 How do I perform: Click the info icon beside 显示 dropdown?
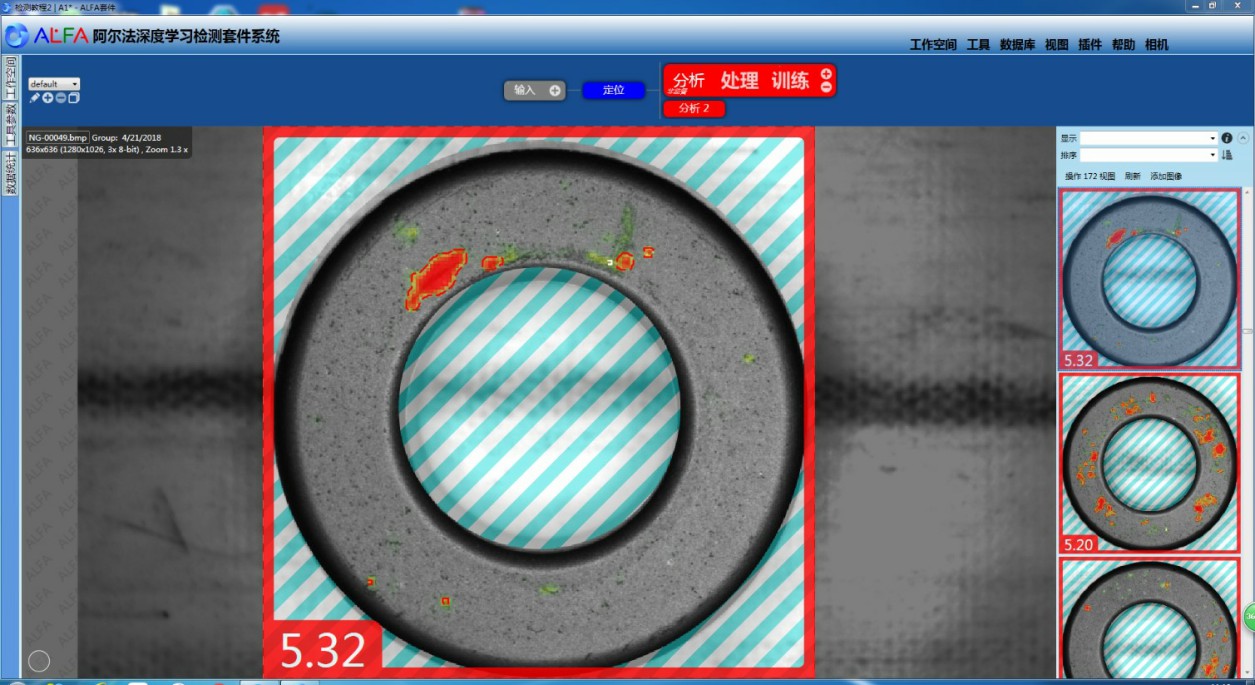tap(1227, 138)
